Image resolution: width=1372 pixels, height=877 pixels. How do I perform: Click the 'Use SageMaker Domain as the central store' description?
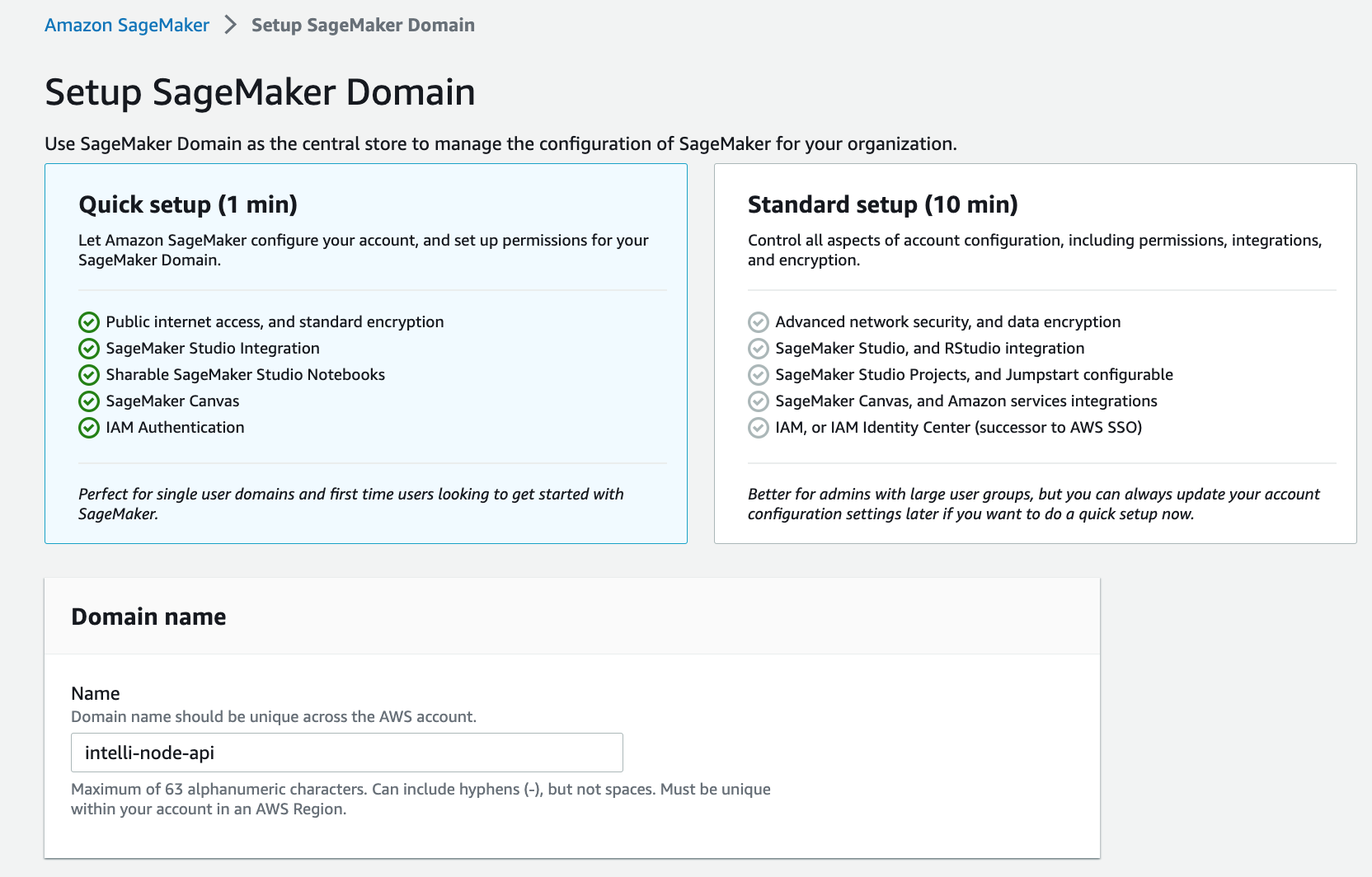[500, 143]
